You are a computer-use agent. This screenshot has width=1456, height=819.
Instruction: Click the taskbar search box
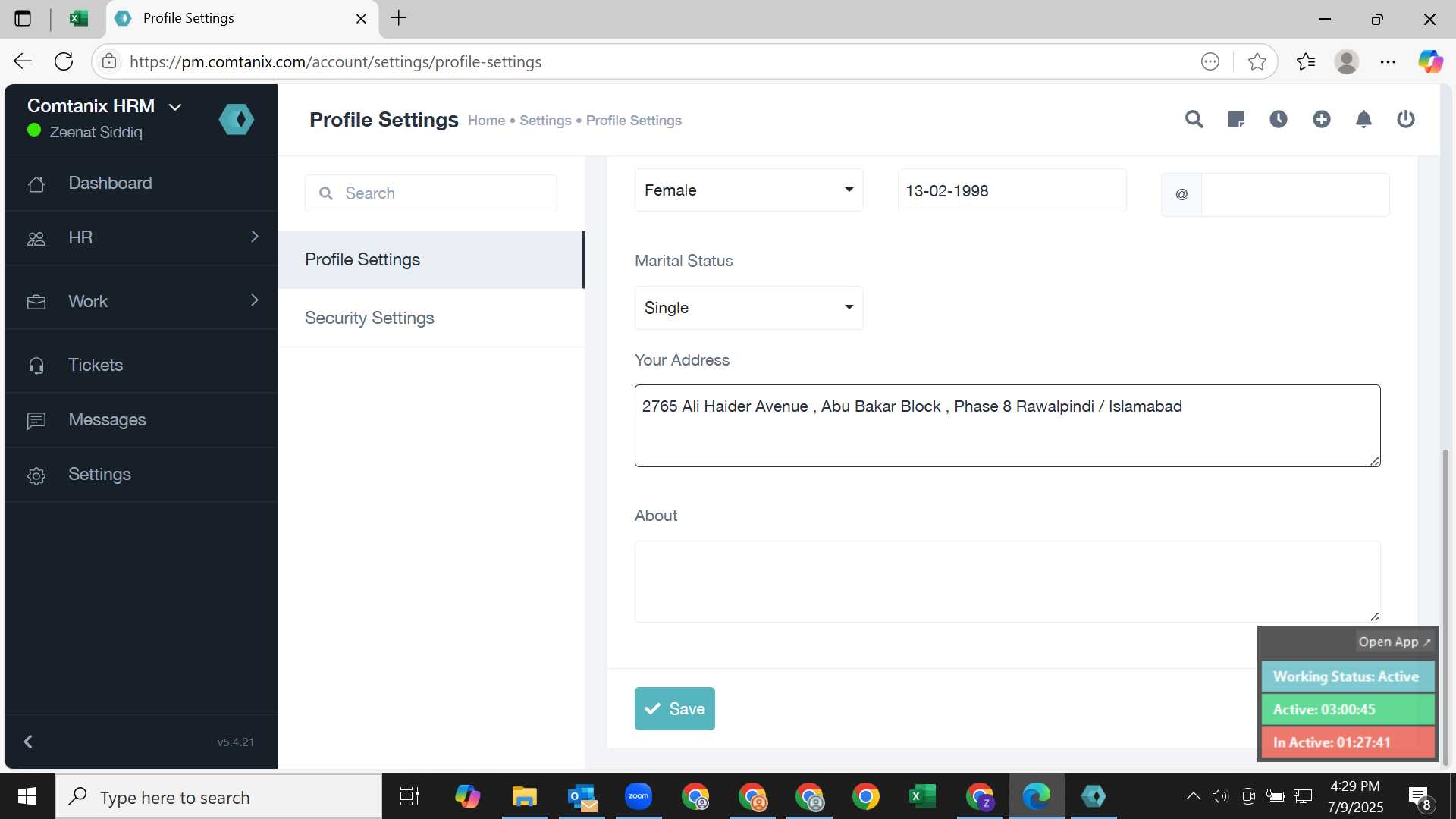tap(218, 796)
